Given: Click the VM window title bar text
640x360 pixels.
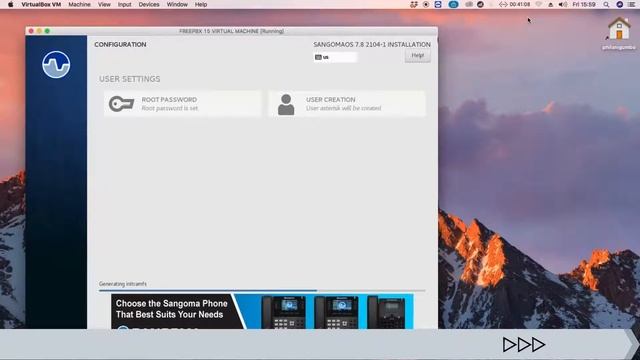Looking at the screenshot, I should [x=231, y=31].
